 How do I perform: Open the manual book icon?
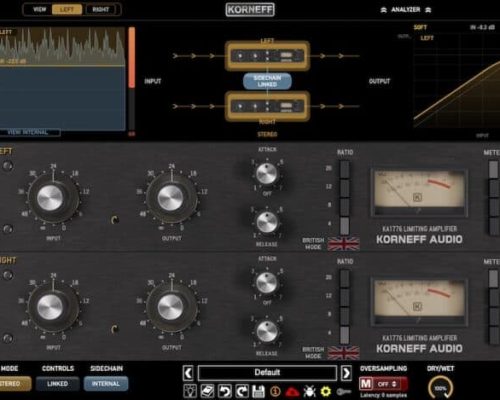pyautogui.click(x=207, y=391)
